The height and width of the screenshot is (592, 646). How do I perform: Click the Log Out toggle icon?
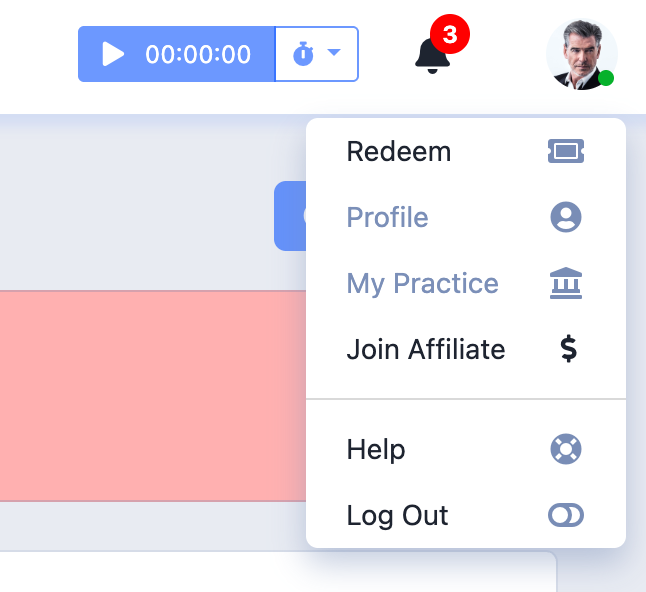566,516
